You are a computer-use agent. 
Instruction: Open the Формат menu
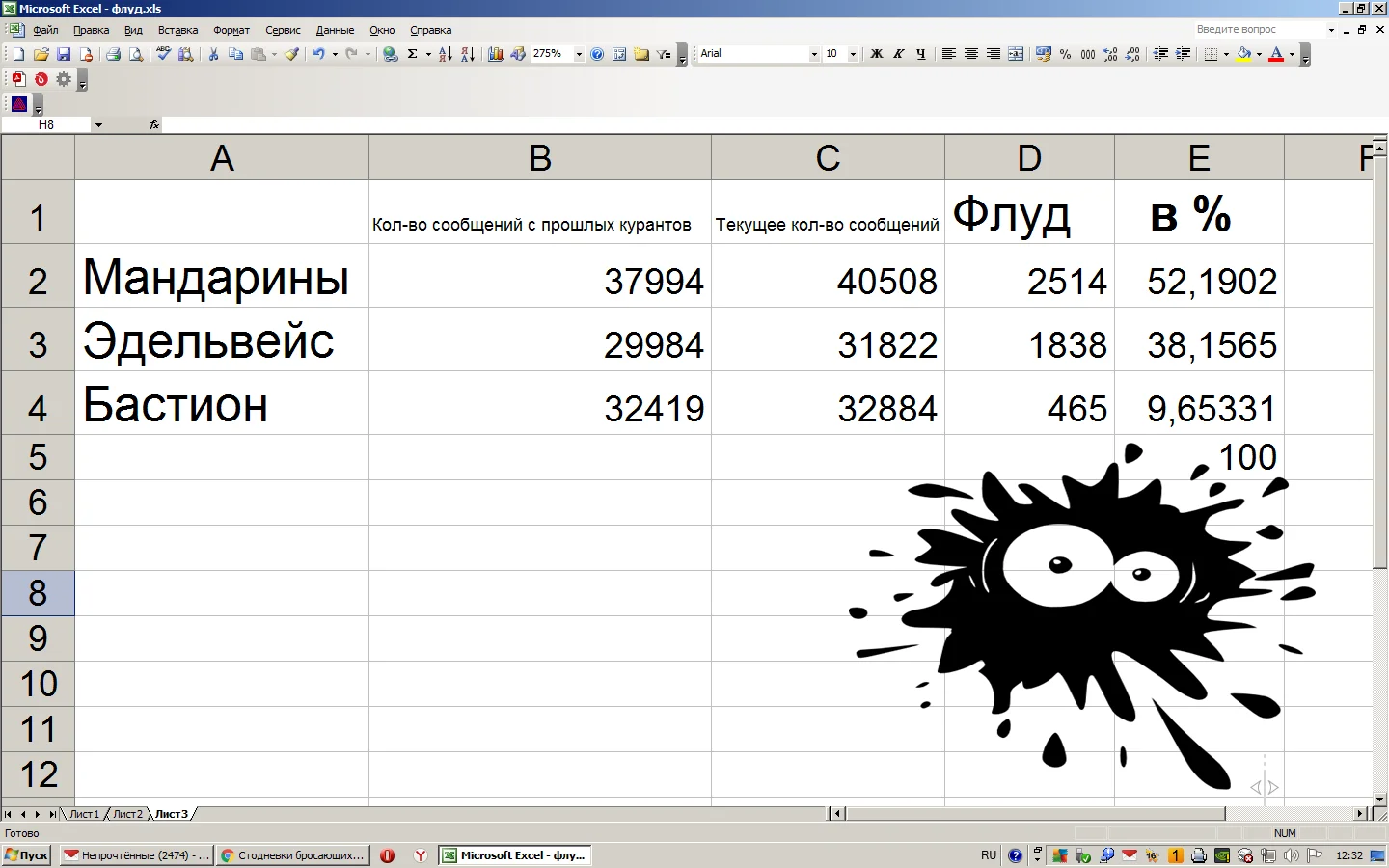(x=231, y=30)
